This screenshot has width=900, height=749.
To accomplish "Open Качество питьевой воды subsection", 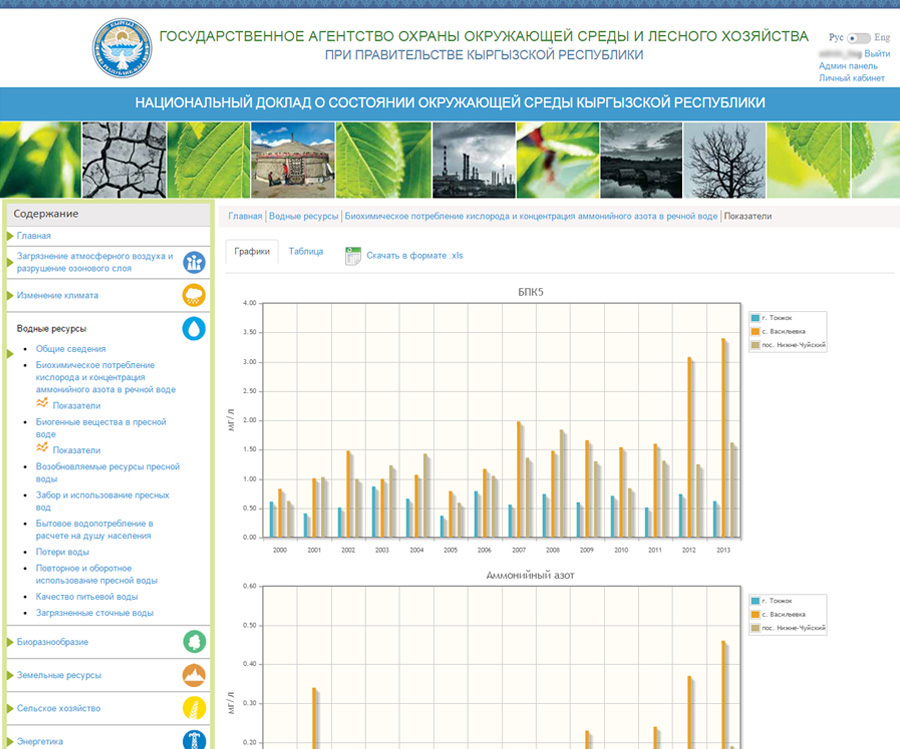I will coord(87,597).
